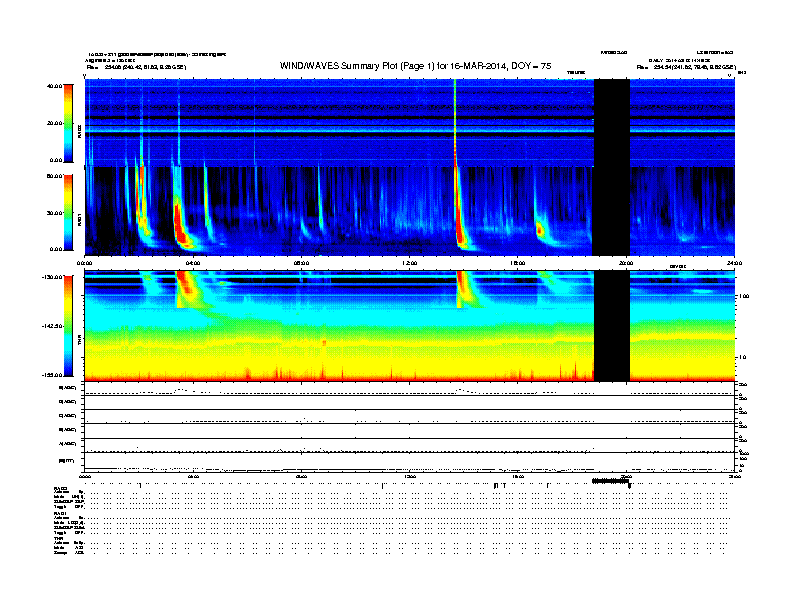Click the red burst near 03:30 in the TNR panel
This screenshot has height=612, width=792.
(x=184, y=283)
